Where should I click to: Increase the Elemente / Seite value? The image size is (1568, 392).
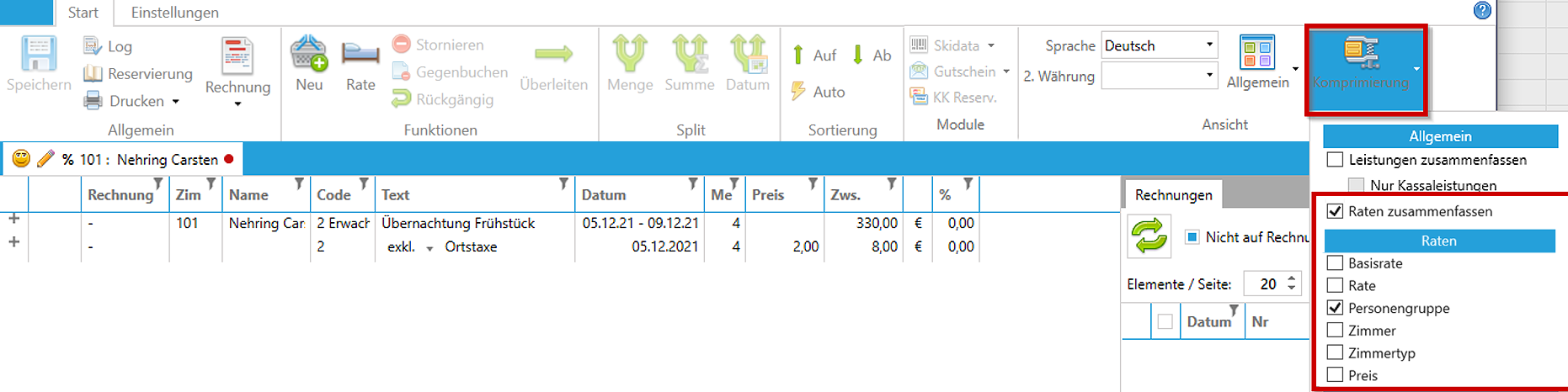tap(1292, 278)
